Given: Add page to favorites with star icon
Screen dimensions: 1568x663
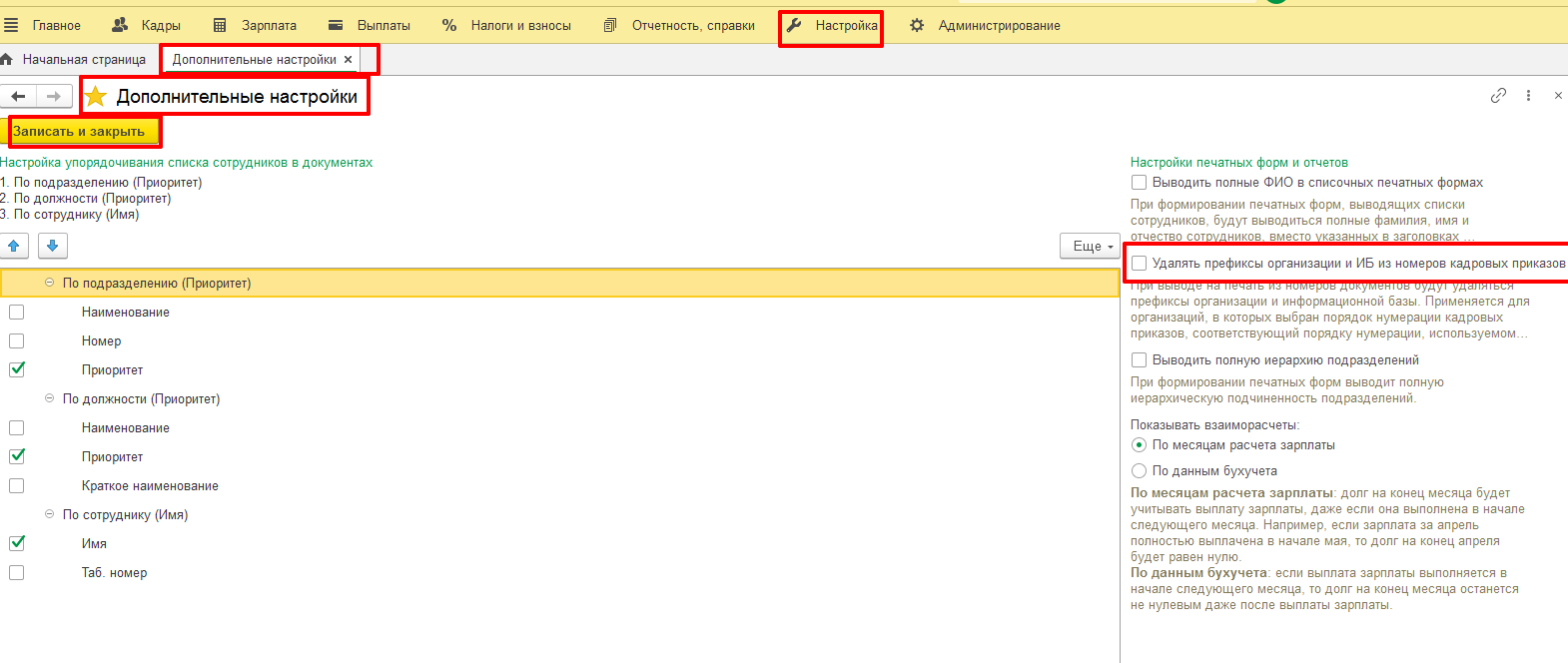Looking at the screenshot, I should click(96, 97).
